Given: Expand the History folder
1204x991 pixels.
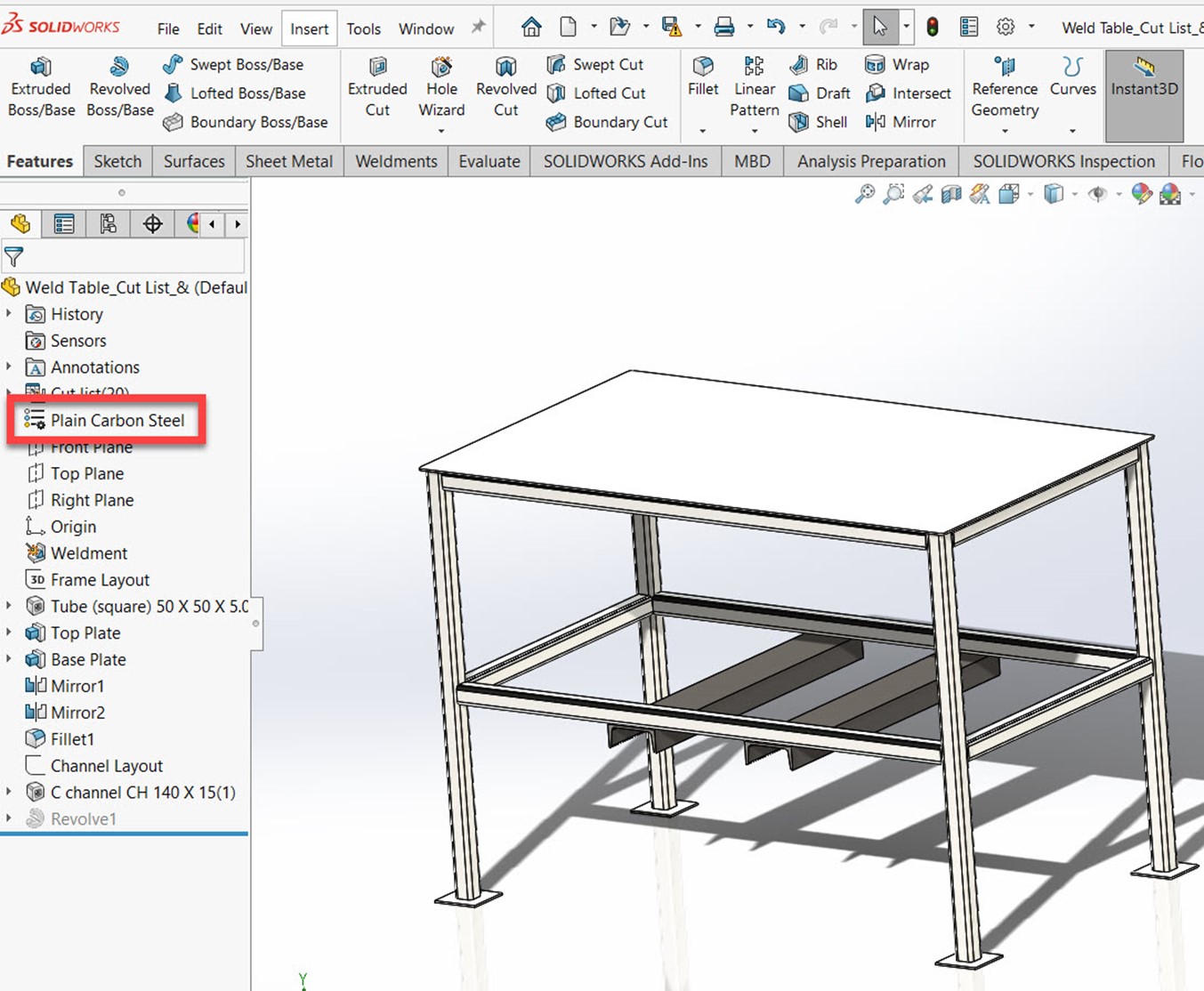Looking at the screenshot, I should (9, 313).
